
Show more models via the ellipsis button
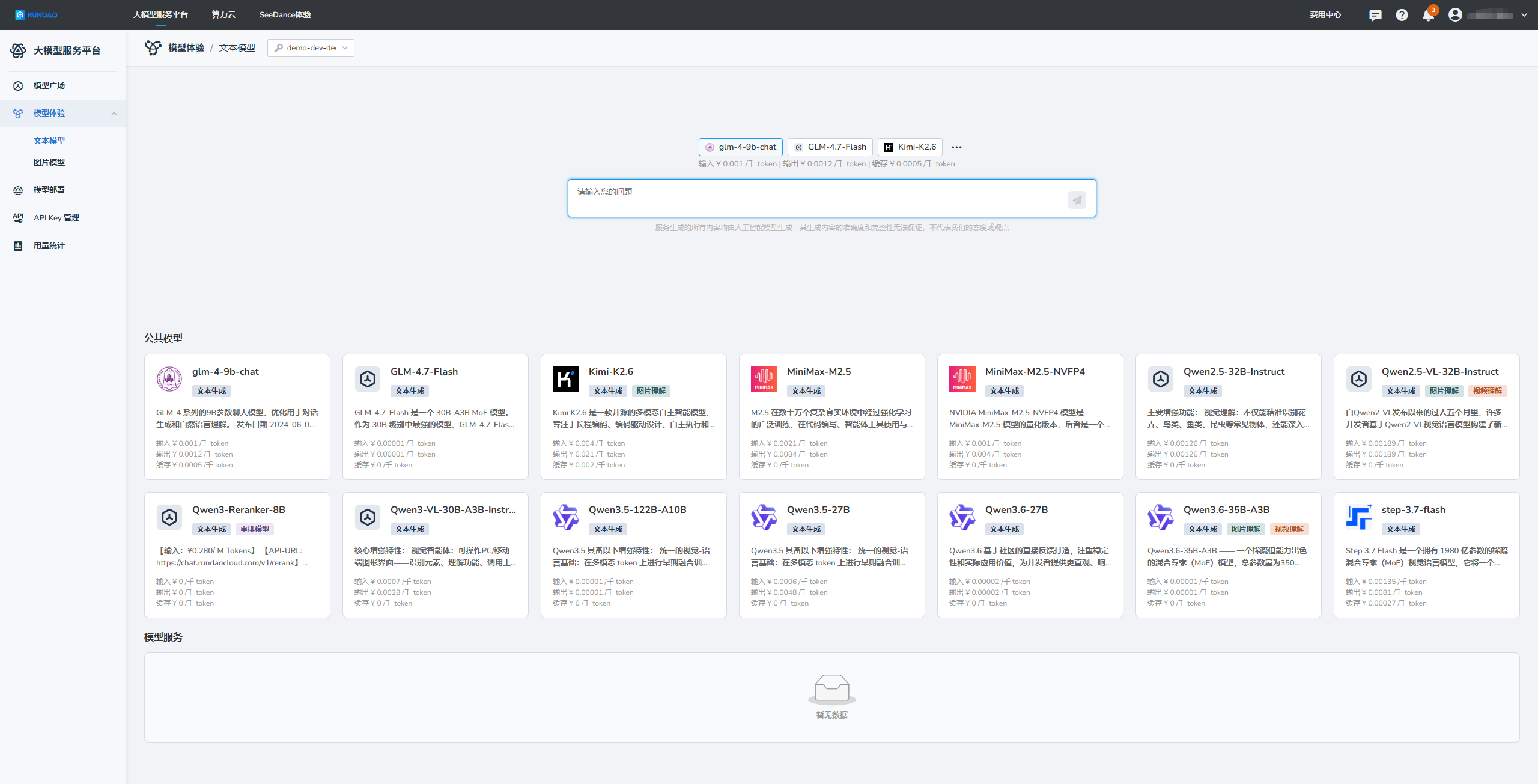[x=956, y=147]
